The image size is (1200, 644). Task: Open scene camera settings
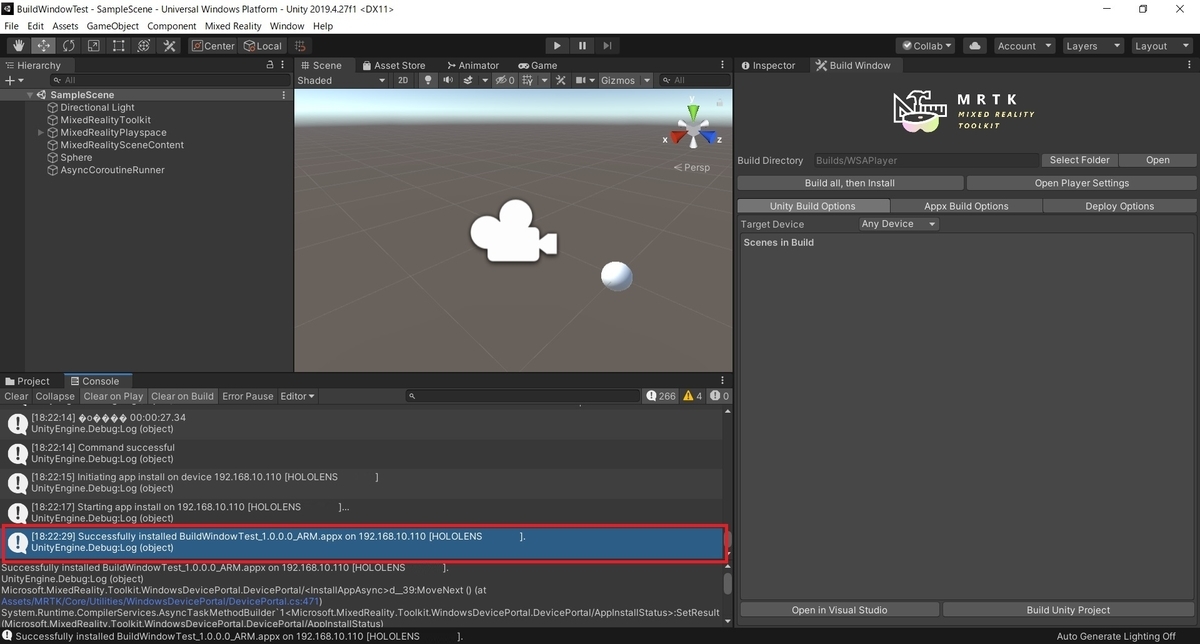[x=580, y=80]
